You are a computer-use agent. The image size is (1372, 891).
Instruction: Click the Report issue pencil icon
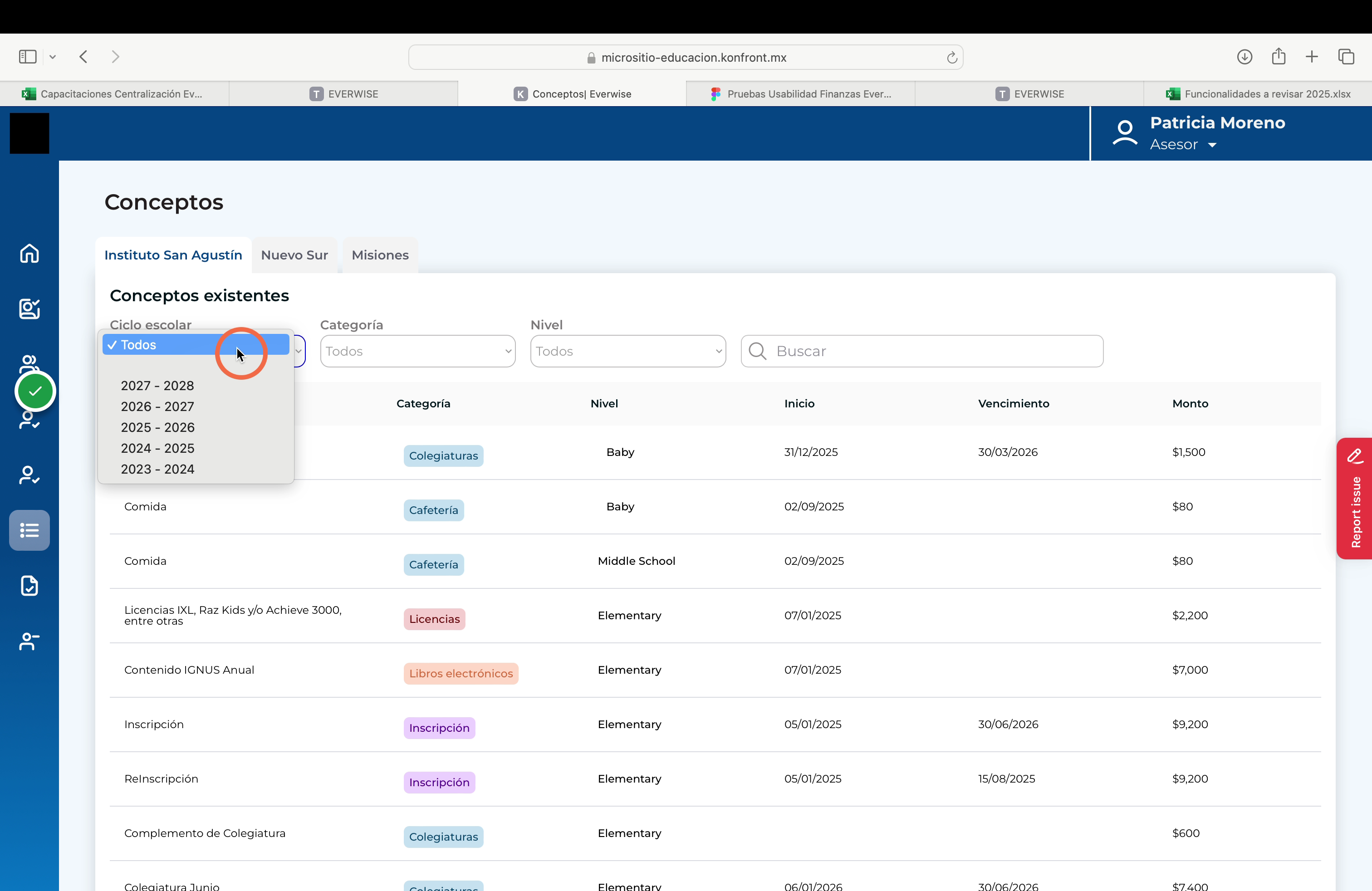tap(1355, 456)
